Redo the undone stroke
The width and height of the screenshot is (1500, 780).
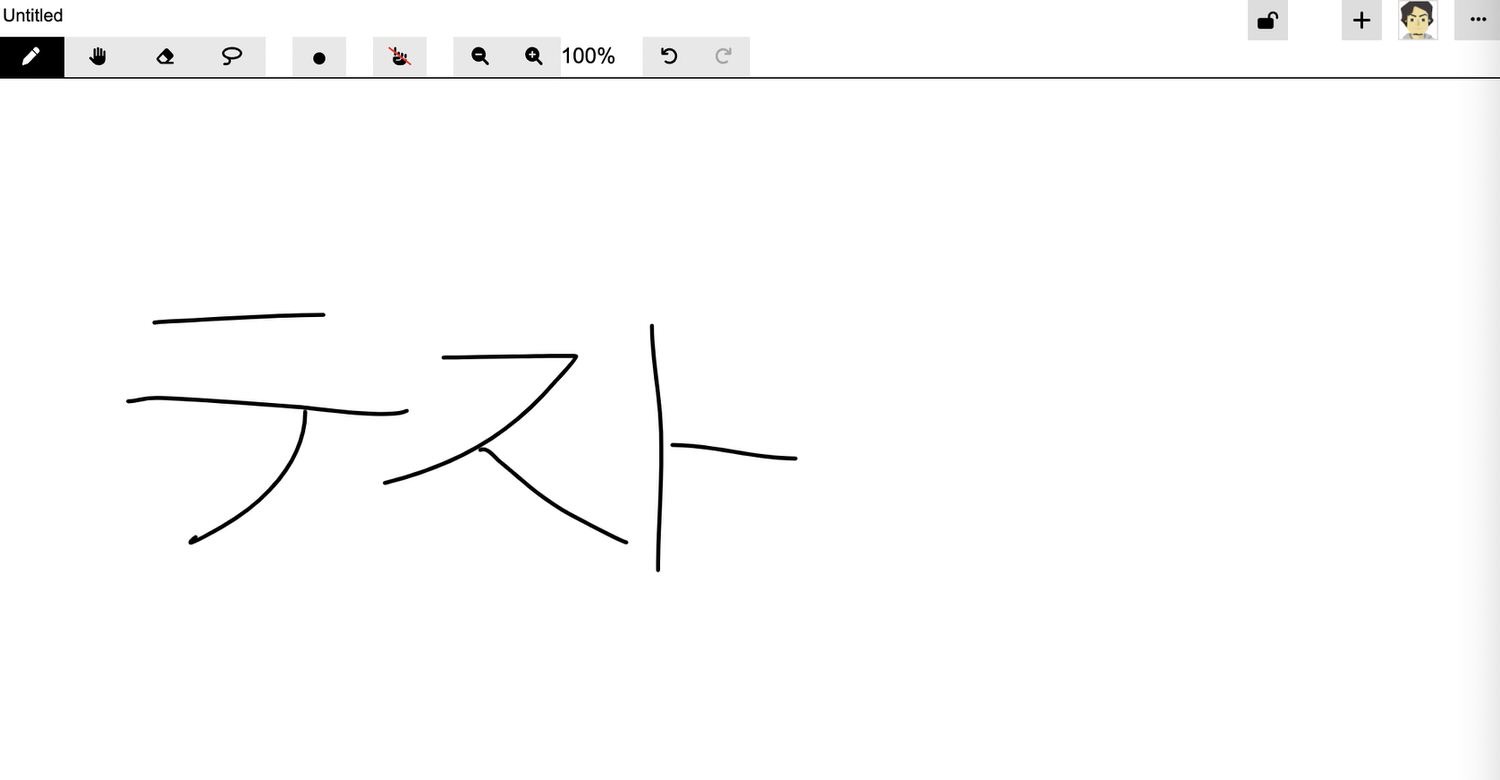723,57
